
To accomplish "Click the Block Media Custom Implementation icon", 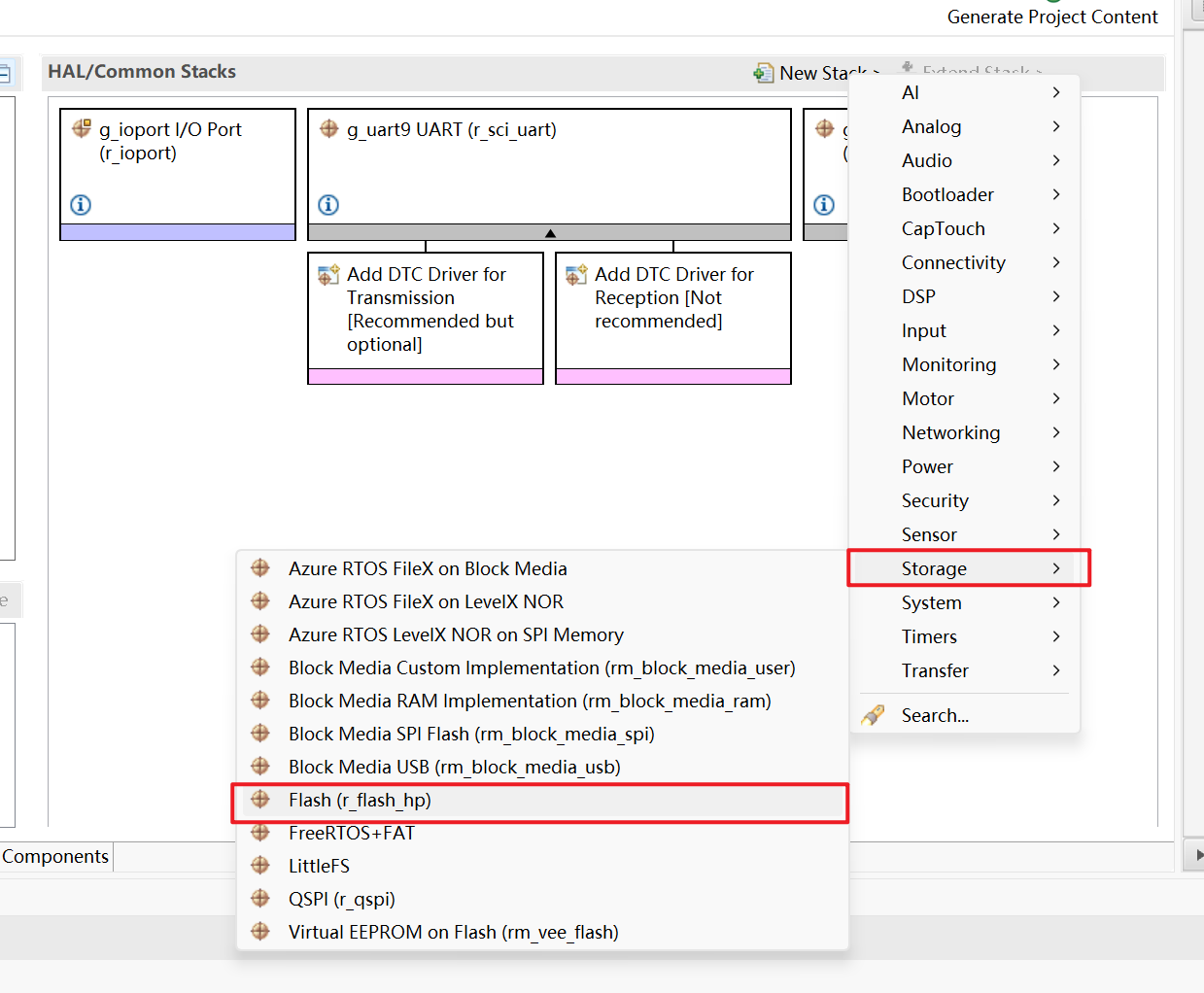I will 260,667.
